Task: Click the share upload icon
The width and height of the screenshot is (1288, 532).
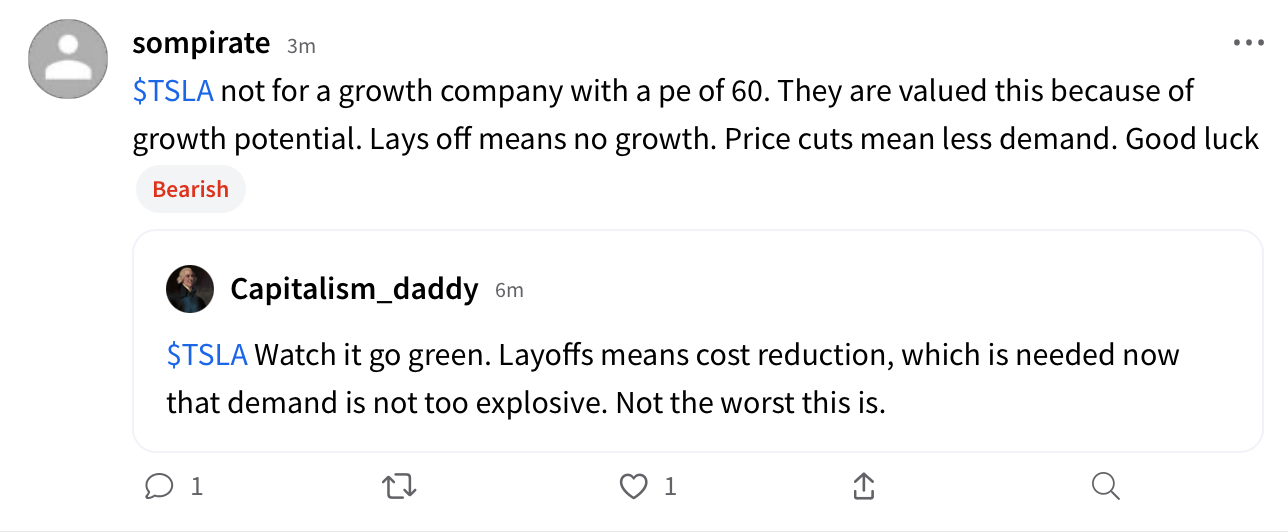Action: pos(864,486)
